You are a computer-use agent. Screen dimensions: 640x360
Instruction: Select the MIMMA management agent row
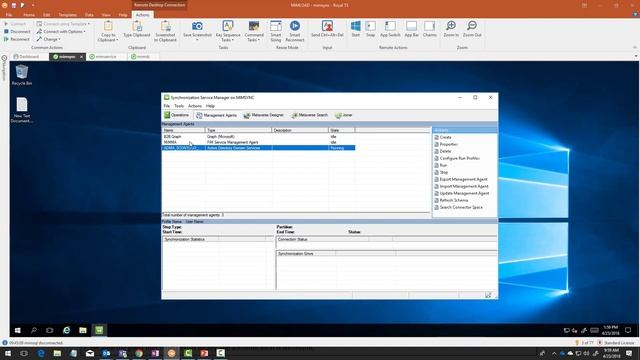258,142
